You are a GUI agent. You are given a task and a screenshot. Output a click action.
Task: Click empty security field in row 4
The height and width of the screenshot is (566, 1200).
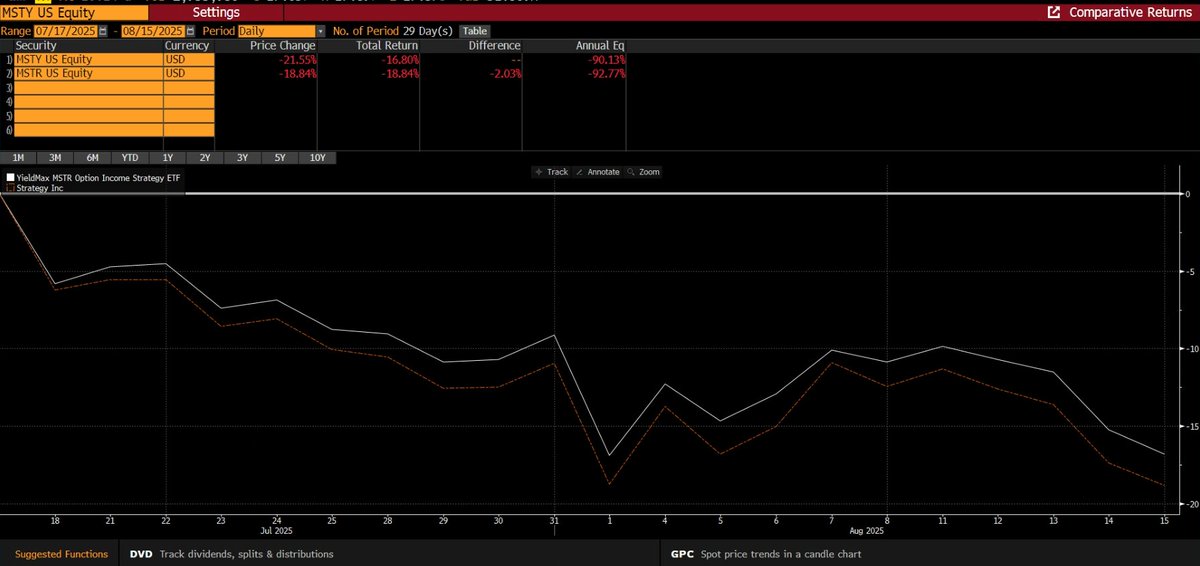pos(88,101)
